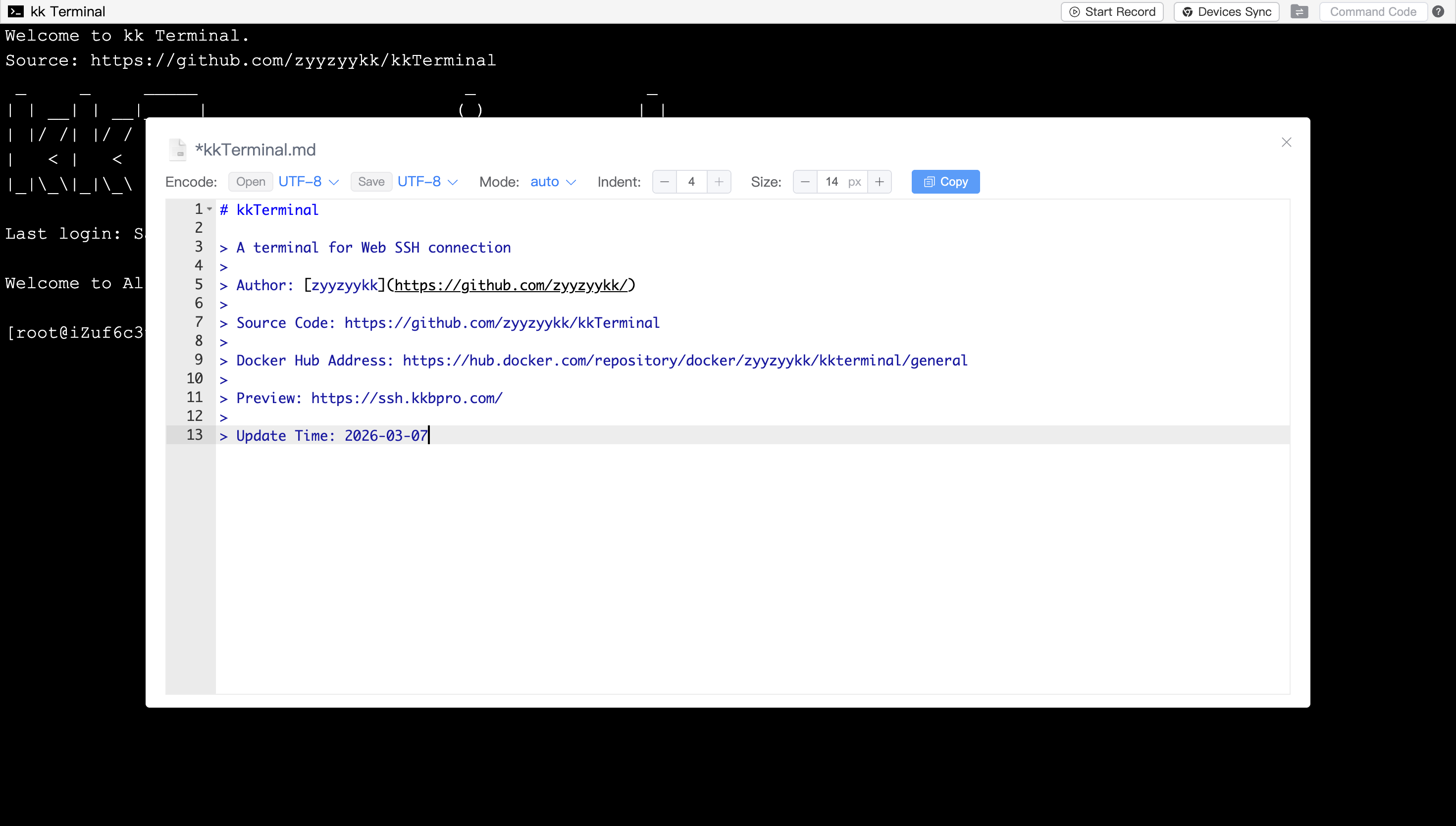
Task: Click the file transfer icon in top bar
Action: click(1299, 11)
